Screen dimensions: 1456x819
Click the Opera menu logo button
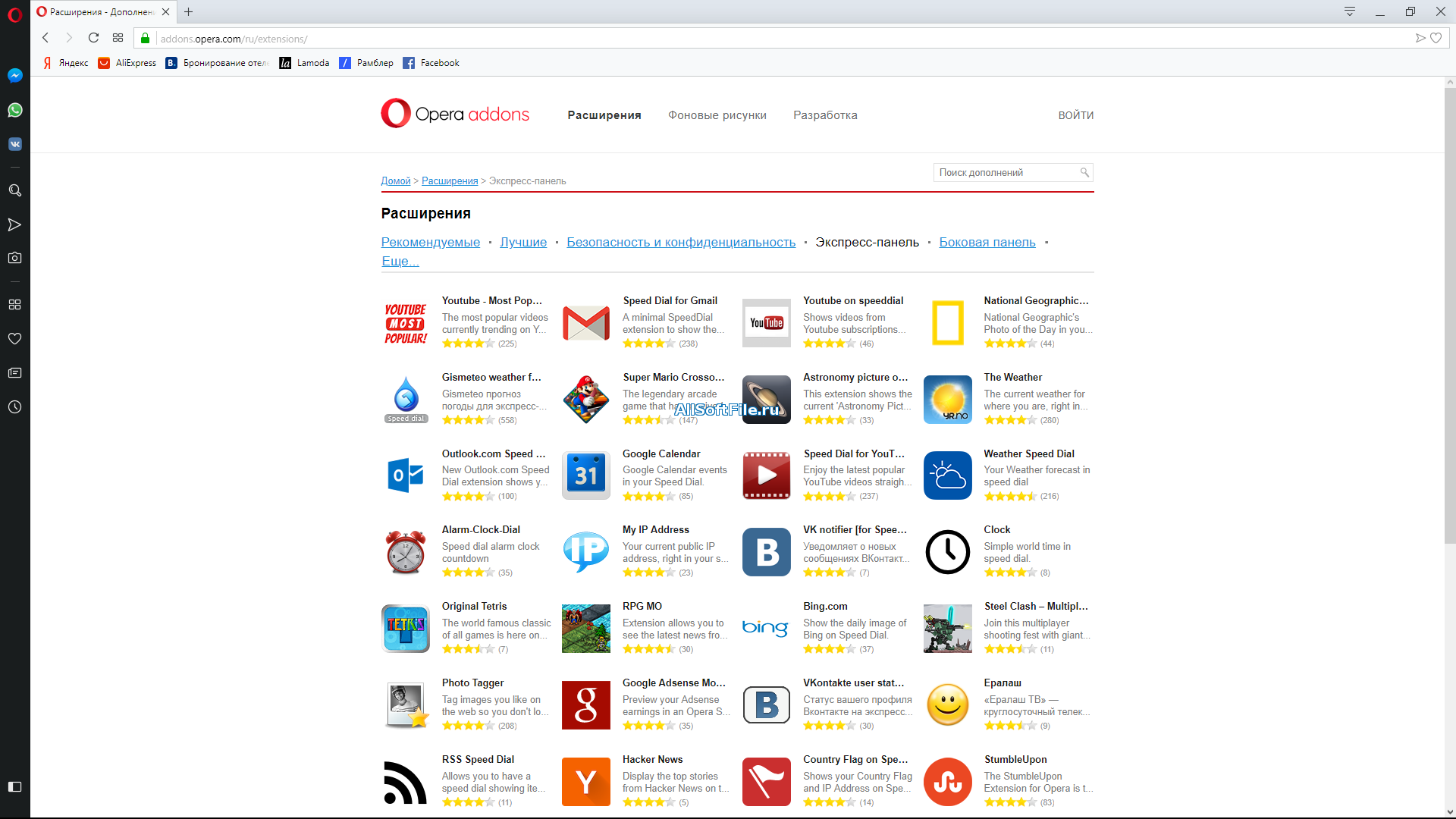[14, 14]
